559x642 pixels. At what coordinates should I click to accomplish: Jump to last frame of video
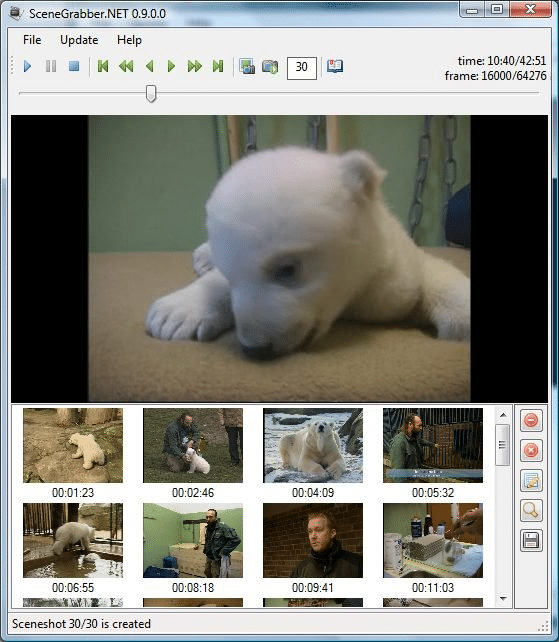click(218, 66)
